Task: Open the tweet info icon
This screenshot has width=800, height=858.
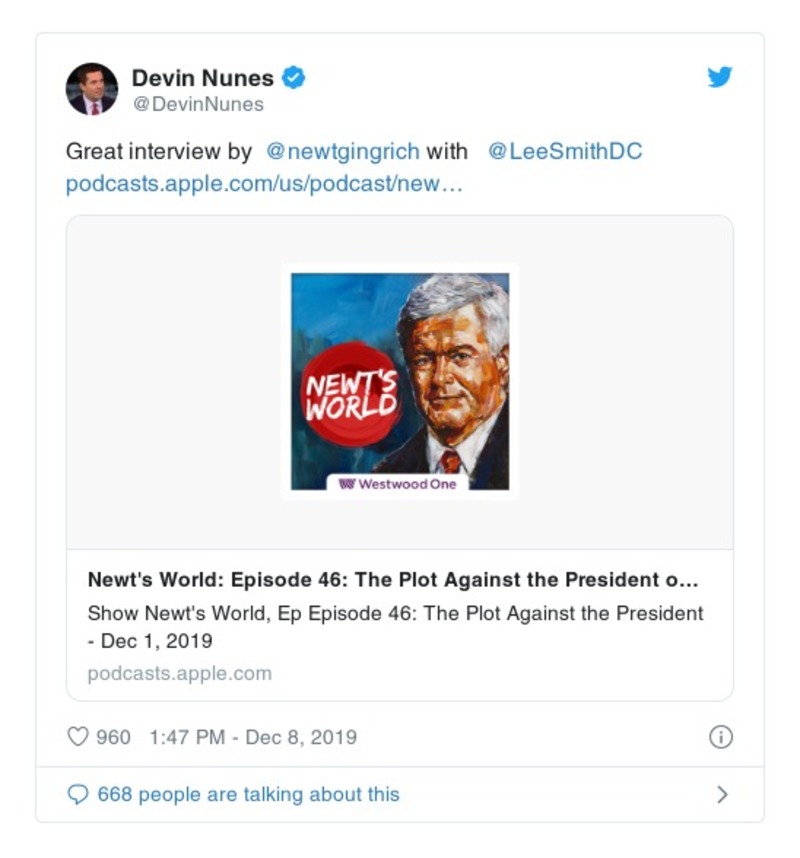Action: coord(721,737)
